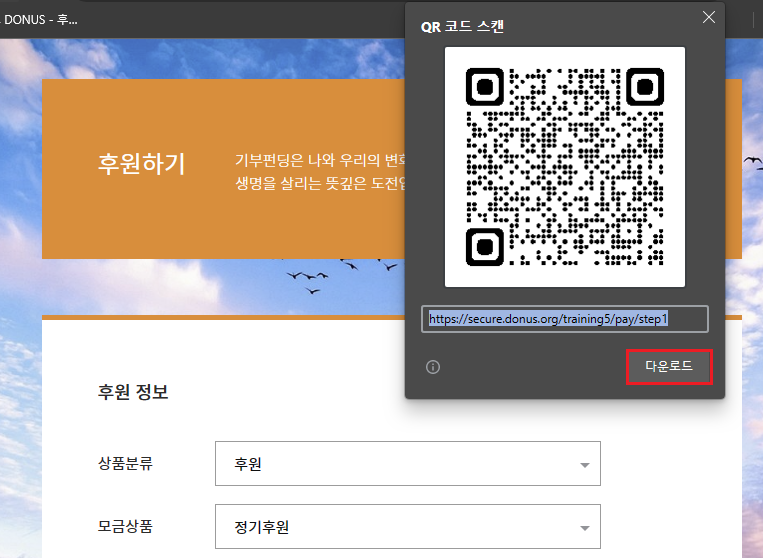The height and width of the screenshot is (558, 763).
Task: Select the DONUS browser tab
Action: click(x=40, y=20)
